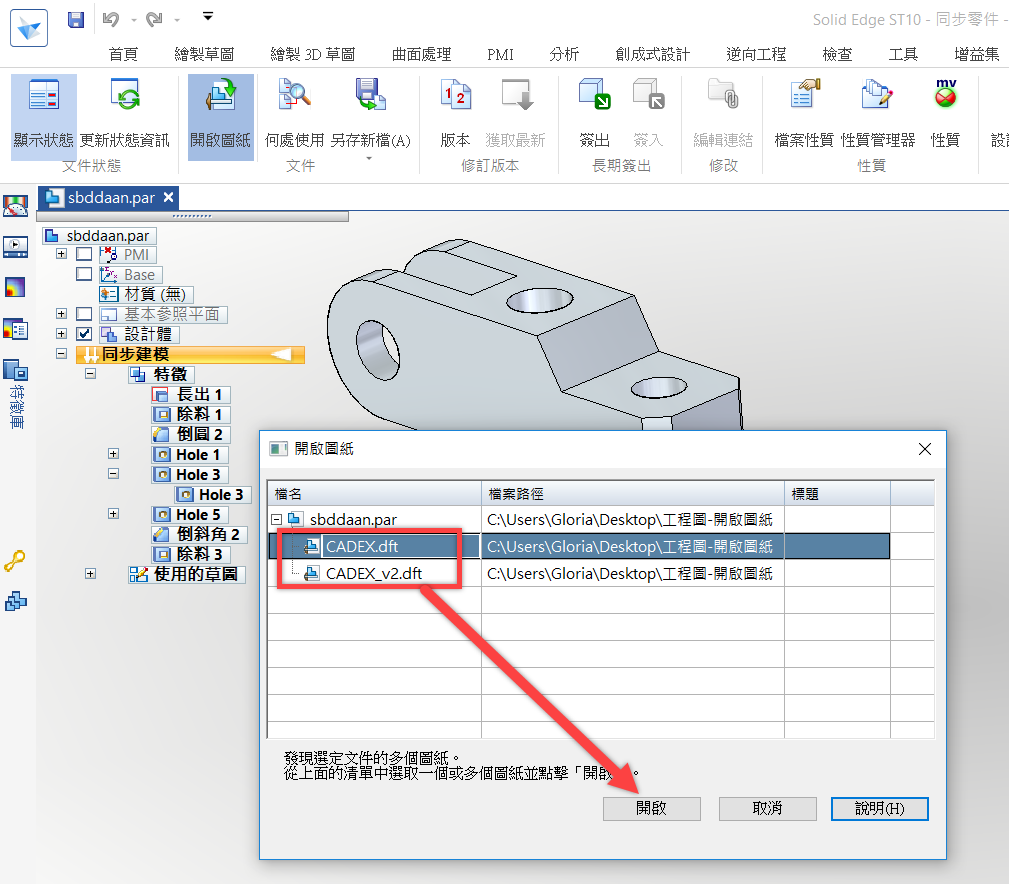
Task: Click the 性質管理器 icon
Action: click(878, 95)
